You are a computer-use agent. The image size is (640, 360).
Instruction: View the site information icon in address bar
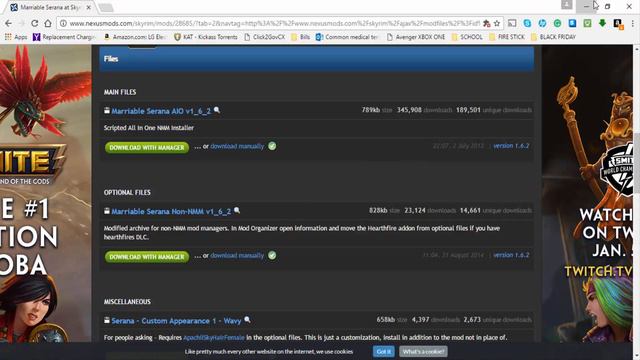click(x=63, y=23)
